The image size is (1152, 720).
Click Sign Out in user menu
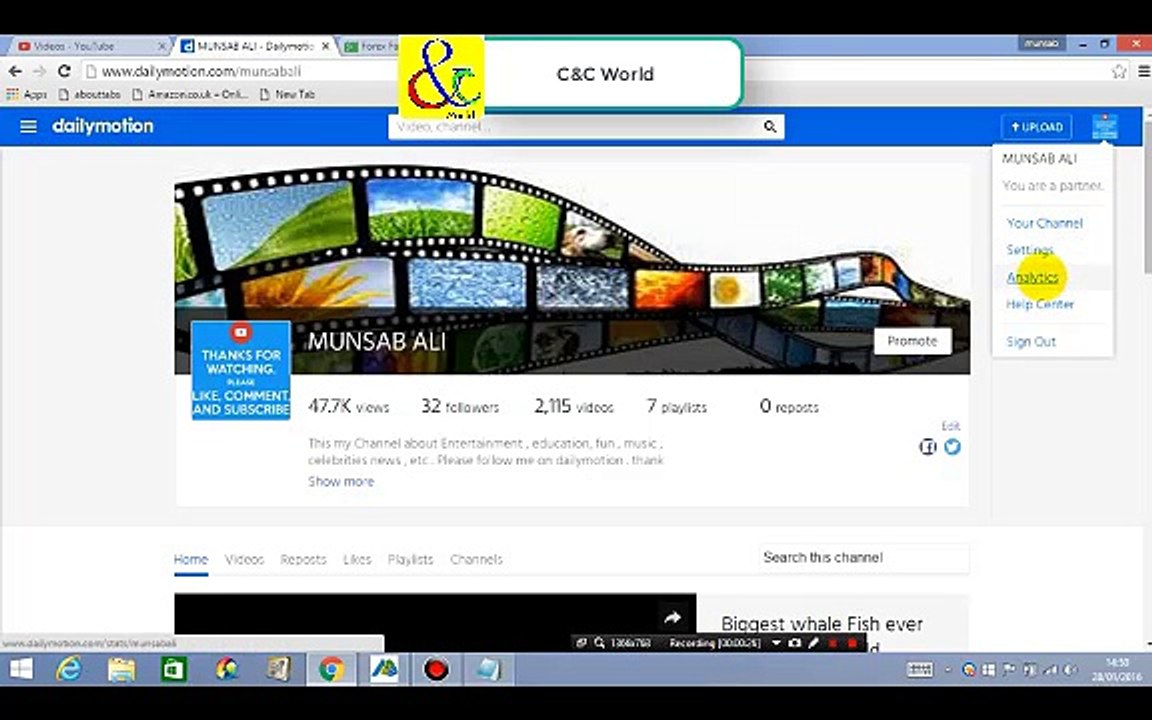click(x=1031, y=342)
